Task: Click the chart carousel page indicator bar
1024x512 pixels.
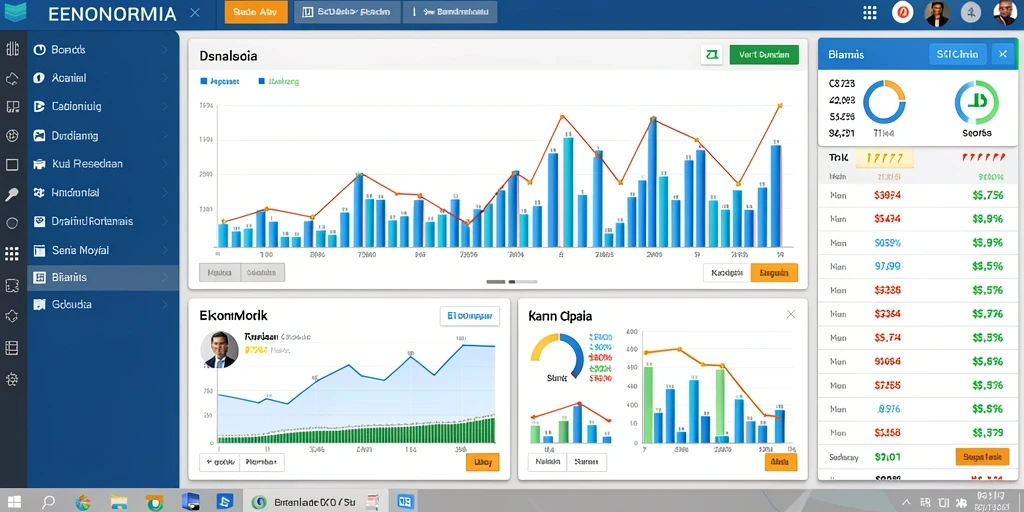Action: (x=511, y=281)
